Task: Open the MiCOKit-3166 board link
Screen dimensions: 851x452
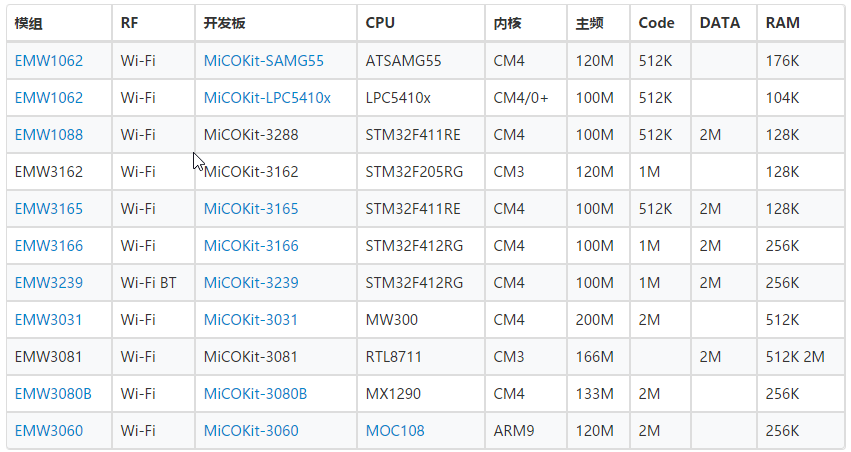Action: coord(251,246)
